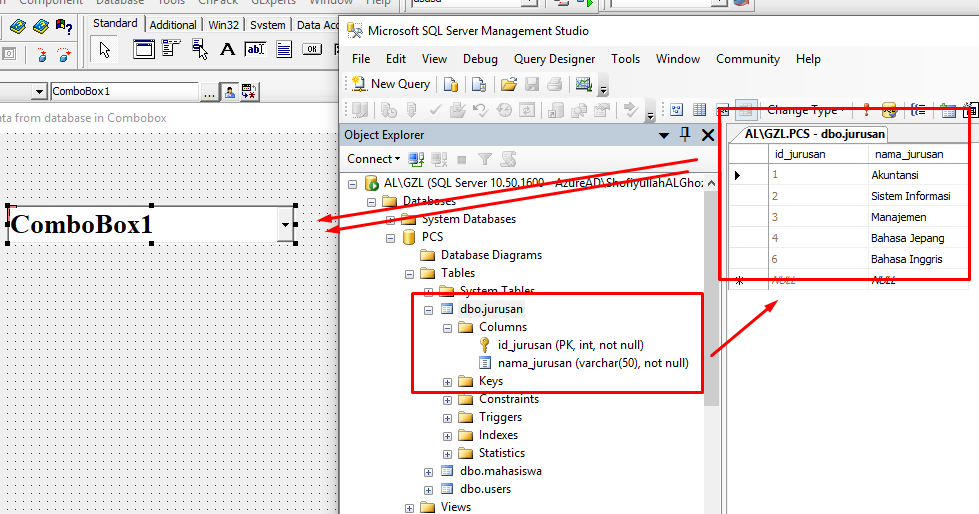Image resolution: width=979 pixels, height=514 pixels.
Task: Select the id_jurusan primary key column
Action: click(570, 345)
